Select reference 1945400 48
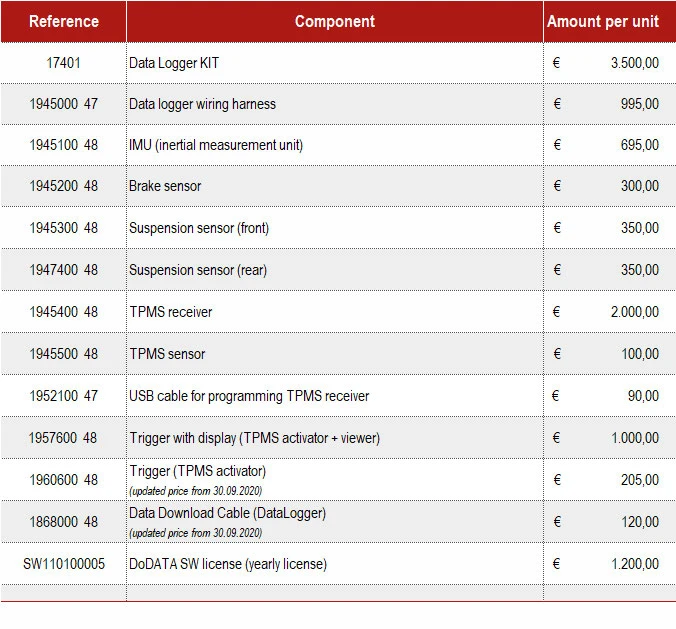The height and width of the screenshot is (629, 676). point(63,312)
